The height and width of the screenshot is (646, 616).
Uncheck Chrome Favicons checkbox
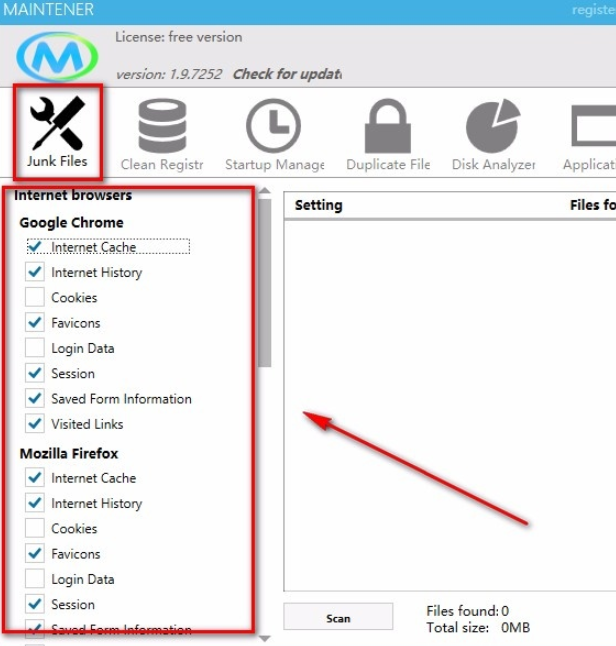click(35, 323)
